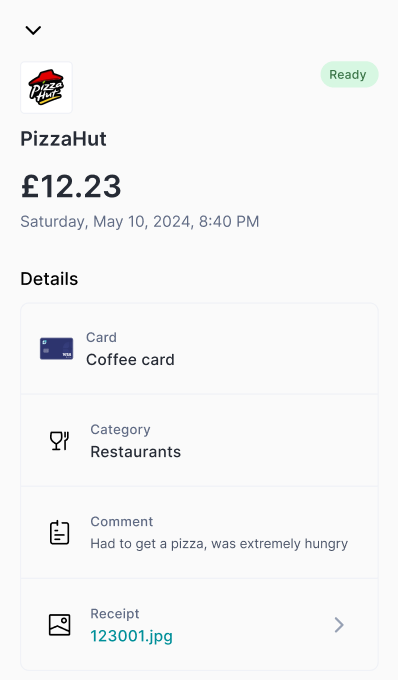Collapse the details with the top chevron
The height and width of the screenshot is (680, 398).
point(33,30)
